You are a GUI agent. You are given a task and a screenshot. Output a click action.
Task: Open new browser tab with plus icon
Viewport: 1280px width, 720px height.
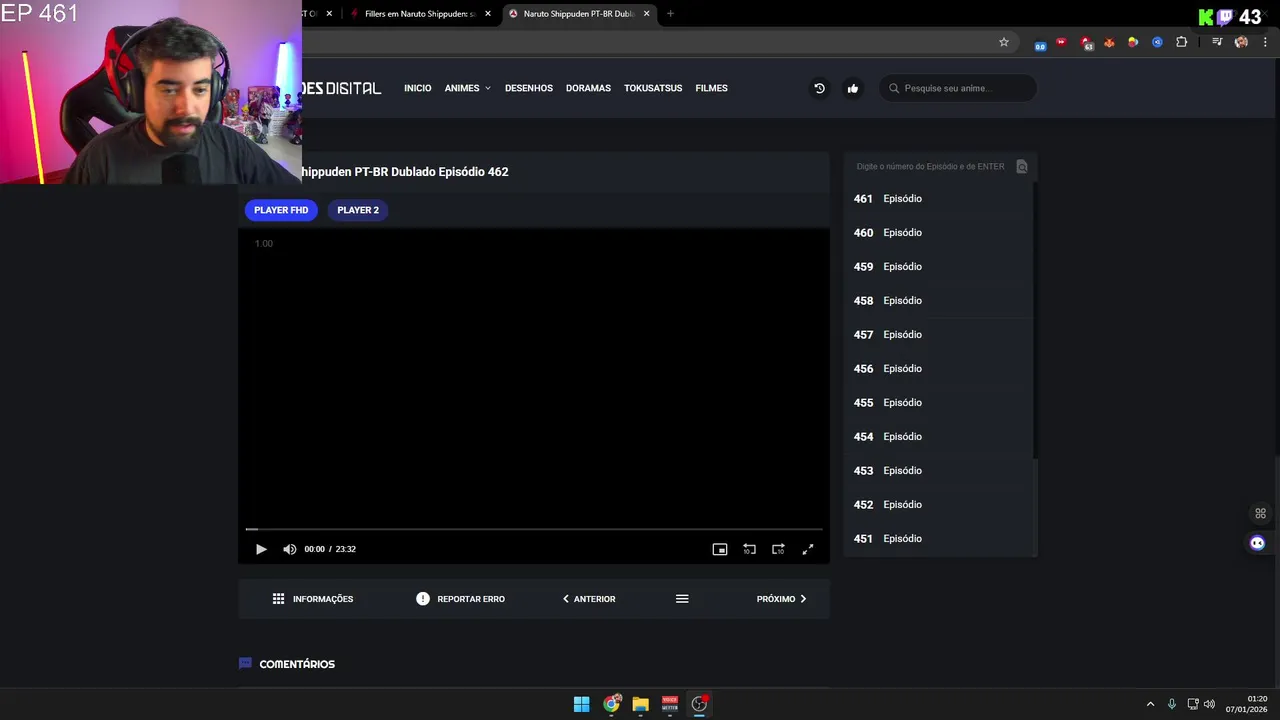(x=670, y=14)
